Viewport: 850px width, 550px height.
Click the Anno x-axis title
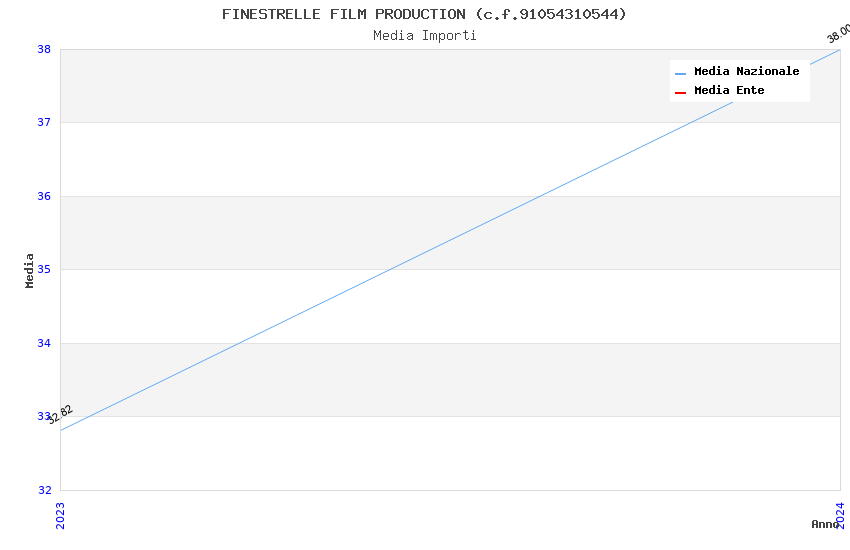click(x=823, y=524)
